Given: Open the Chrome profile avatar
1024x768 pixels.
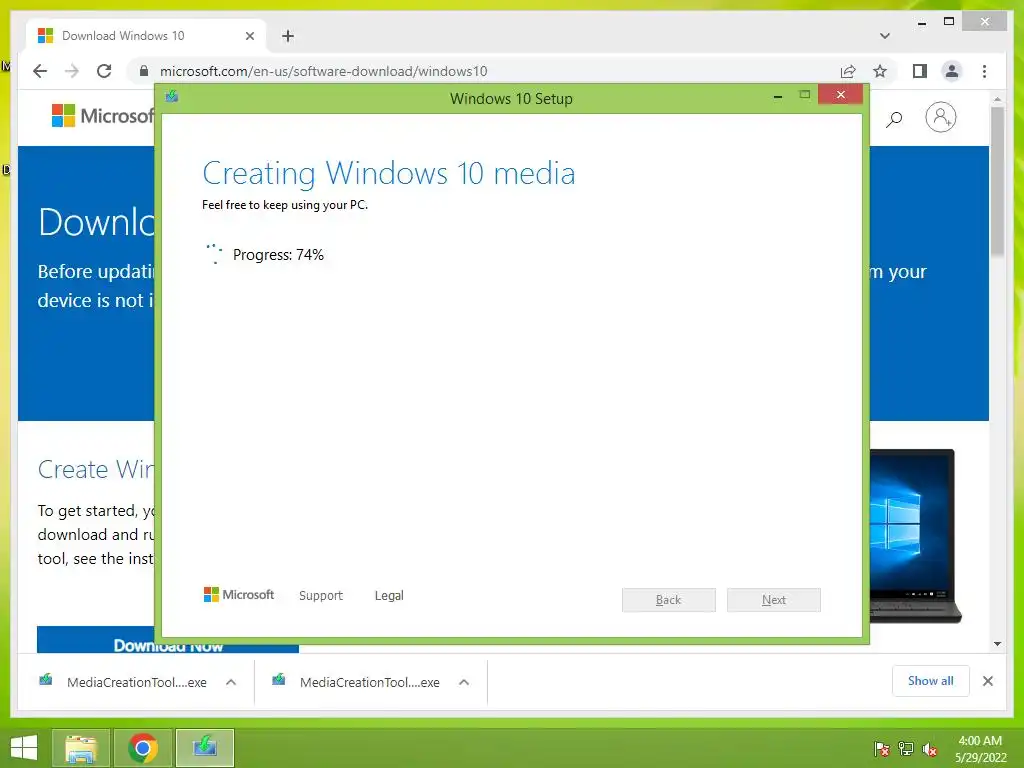Looking at the screenshot, I should click(x=952, y=71).
